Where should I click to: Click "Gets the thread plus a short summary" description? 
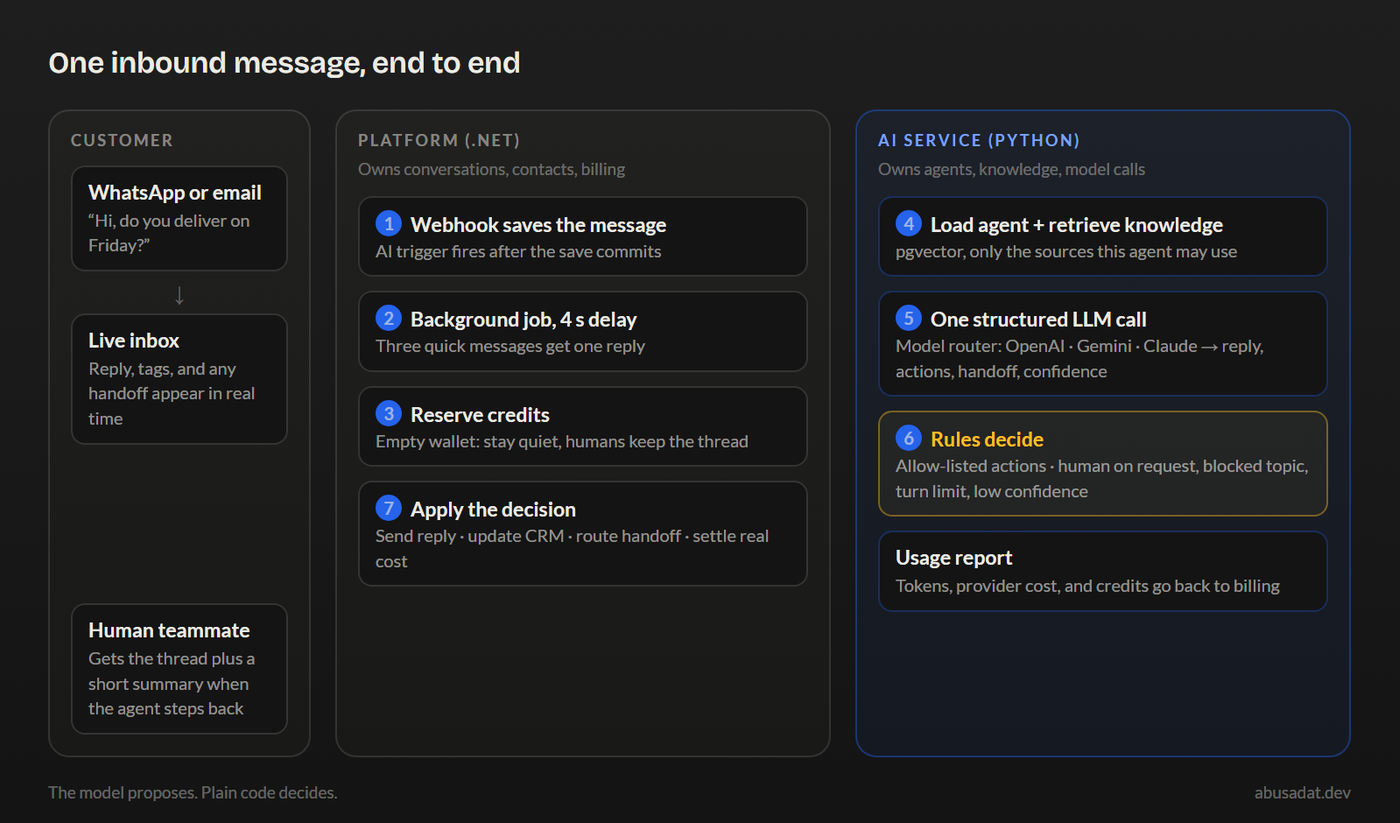point(172,684)
